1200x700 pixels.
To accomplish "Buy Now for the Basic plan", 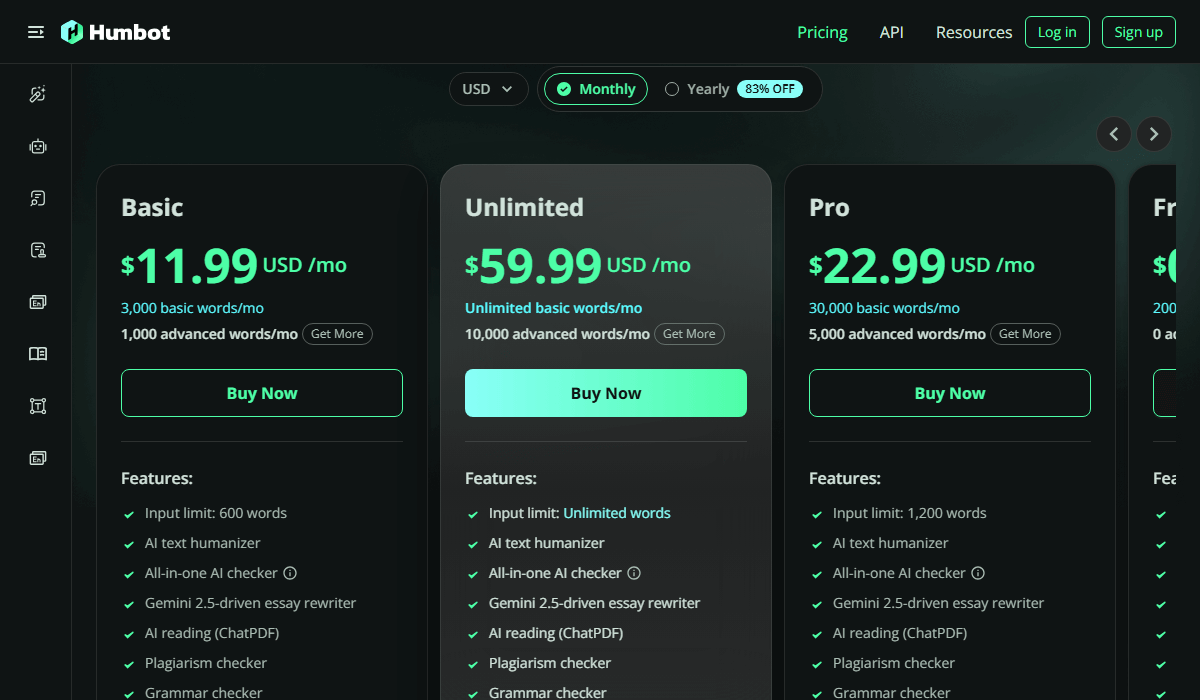I will 262,393.
